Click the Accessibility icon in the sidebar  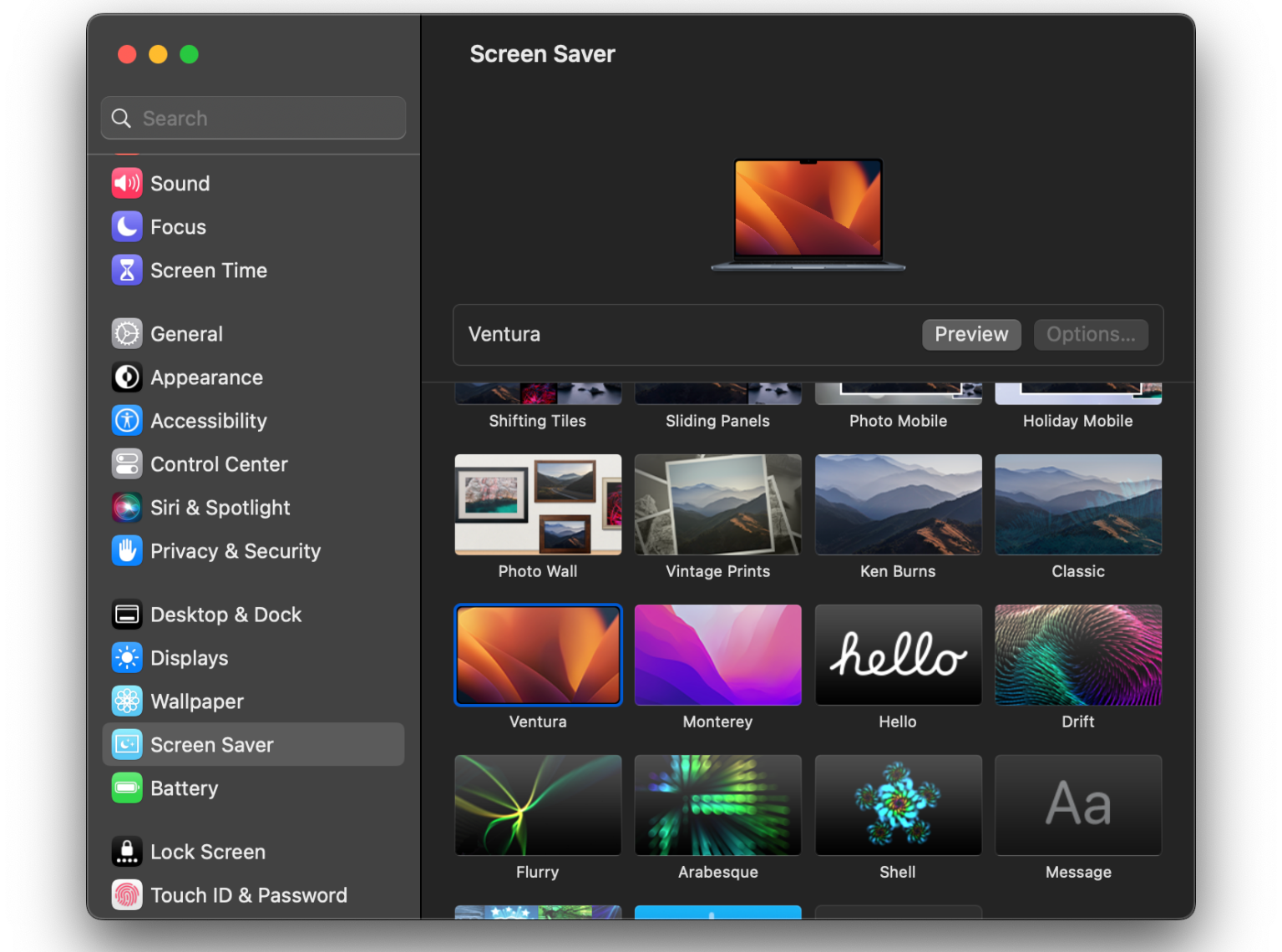[x=127, y=421]
